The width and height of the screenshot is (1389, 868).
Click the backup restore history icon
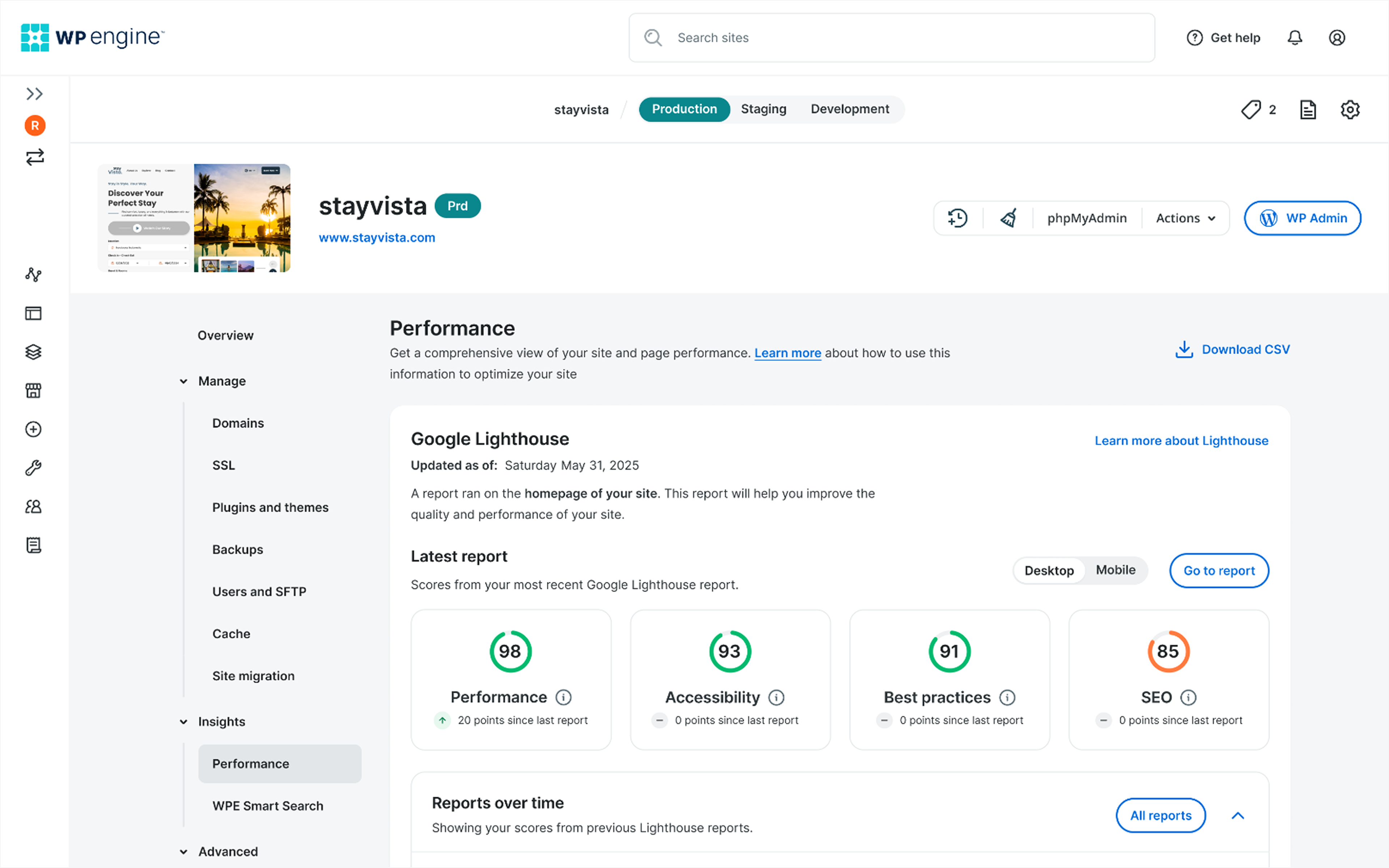(957, 218)
